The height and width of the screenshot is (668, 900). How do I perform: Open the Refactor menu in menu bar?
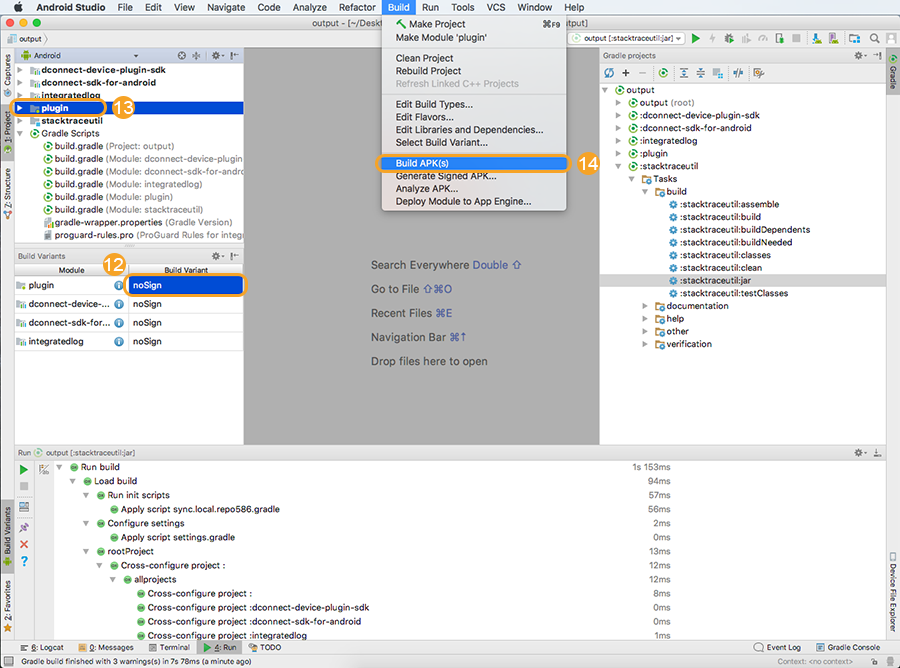[x=357, y=7]
